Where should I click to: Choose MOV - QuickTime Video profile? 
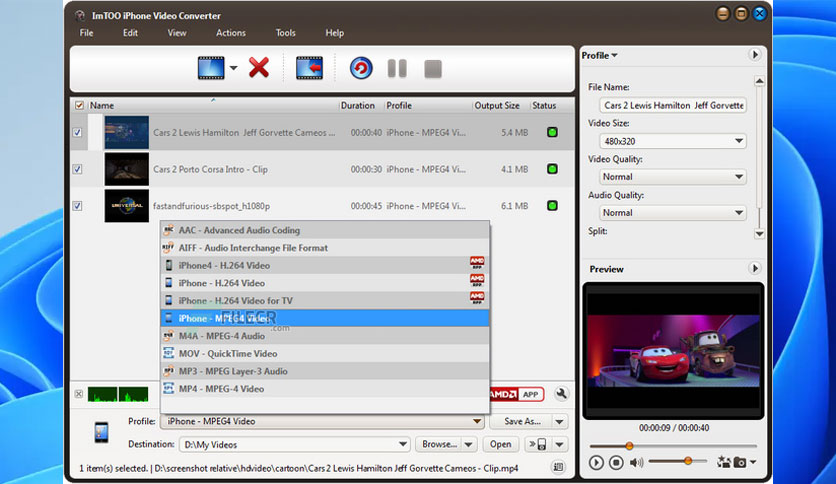325,353
